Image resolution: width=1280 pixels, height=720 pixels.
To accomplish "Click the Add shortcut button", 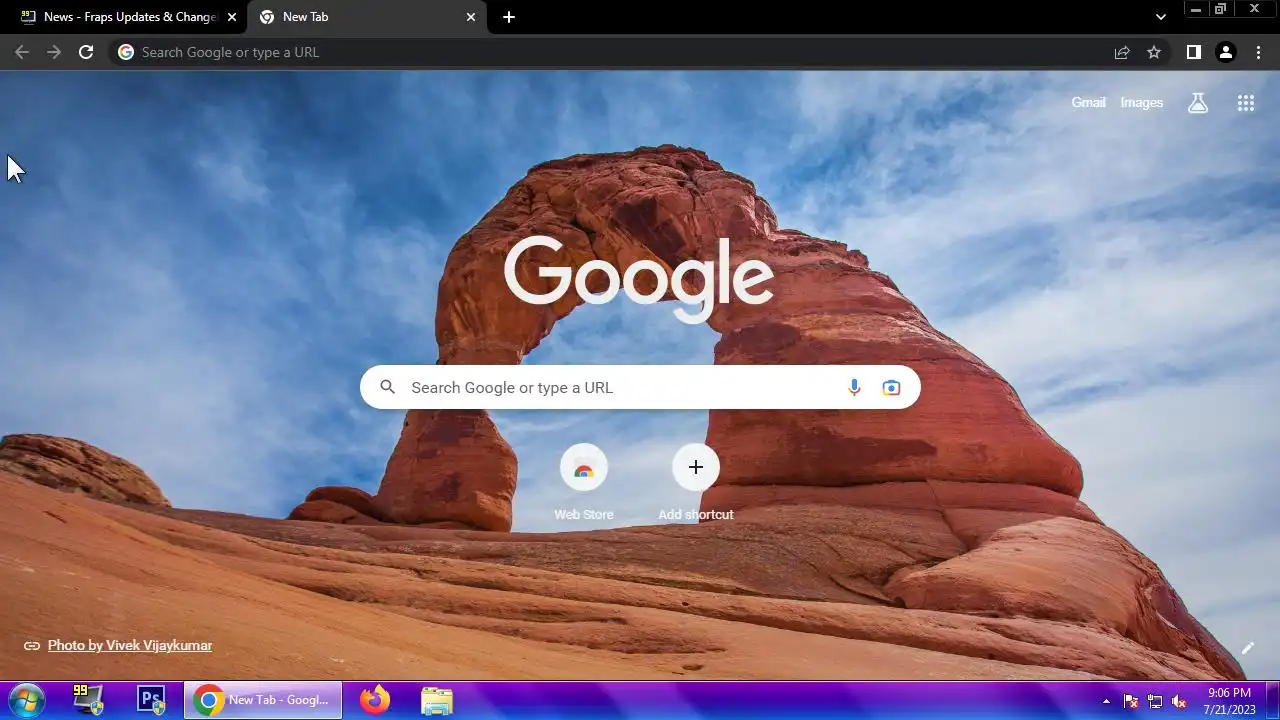I will (x=696, y=483).
